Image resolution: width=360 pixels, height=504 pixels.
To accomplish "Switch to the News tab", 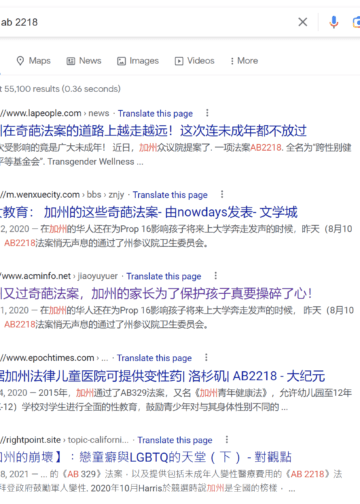I will pyautogui.click(x=84, y=61).
